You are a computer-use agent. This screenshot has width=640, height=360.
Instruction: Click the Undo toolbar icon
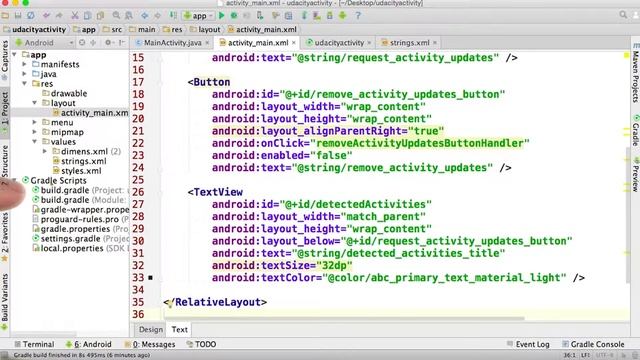pyautogui.click(x=46, y=16)
